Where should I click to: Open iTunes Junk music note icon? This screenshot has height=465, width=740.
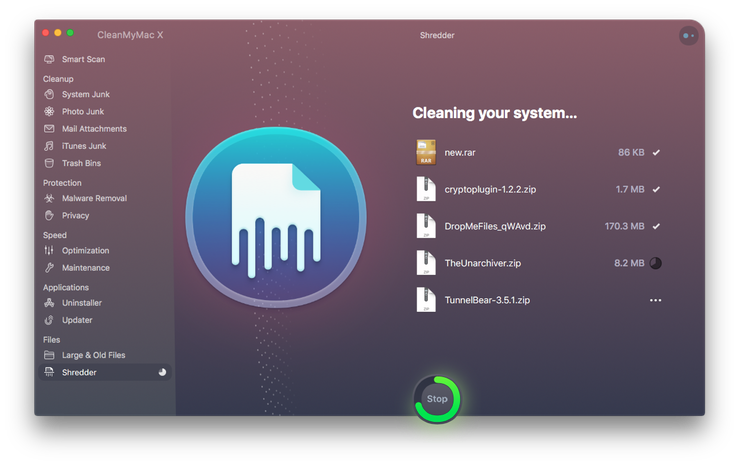tap(49, 146)
